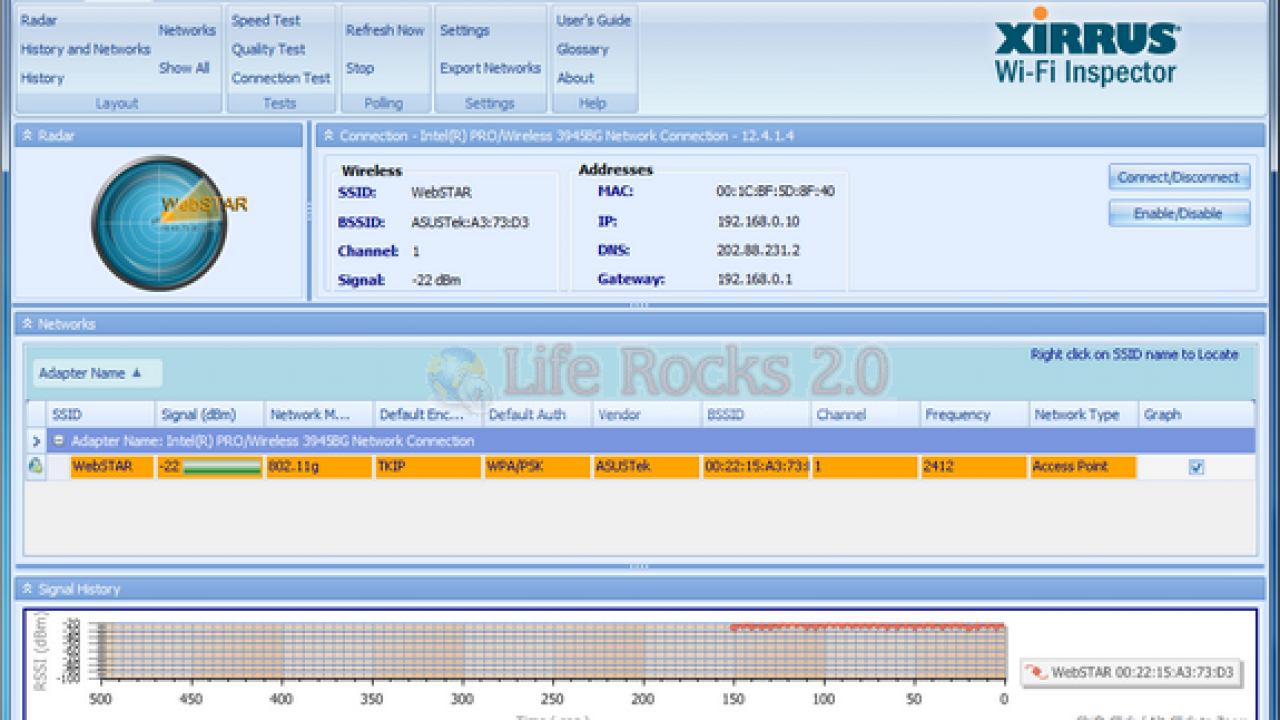Choose Show All layout
The width and height of the screenshot is (1280, 720).
(184, 68)
